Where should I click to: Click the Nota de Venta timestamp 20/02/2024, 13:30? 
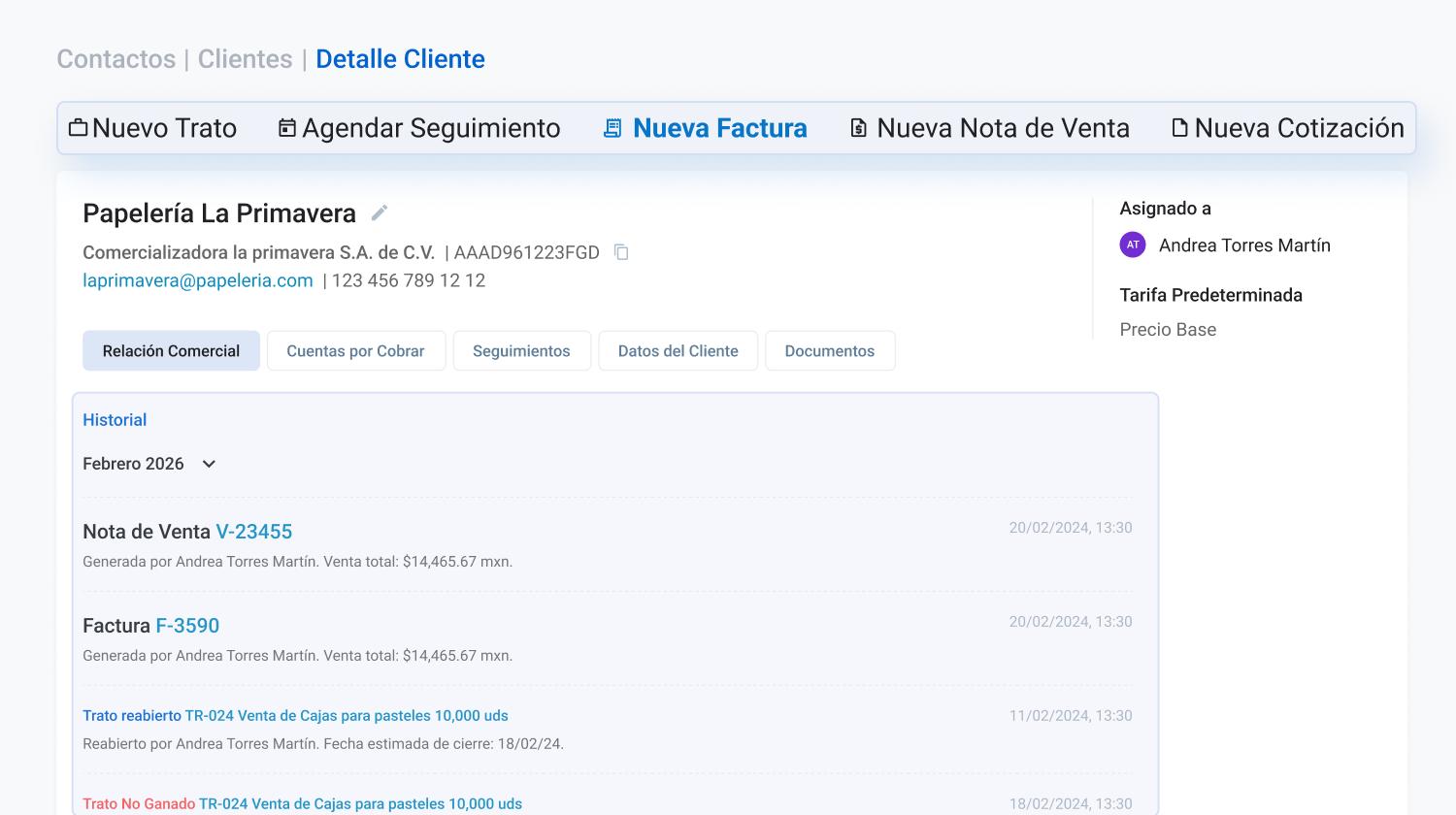1071,528
